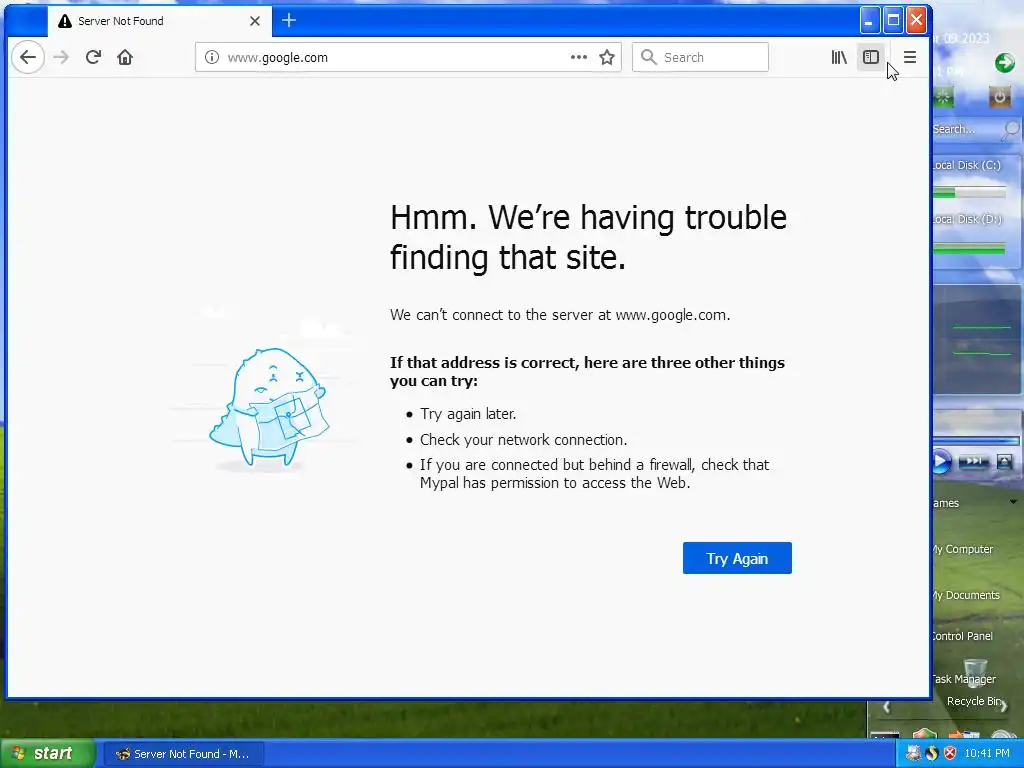1024x768 pixels.
Task: Click the sidebar media player seek bar
Action: point(976,441)
